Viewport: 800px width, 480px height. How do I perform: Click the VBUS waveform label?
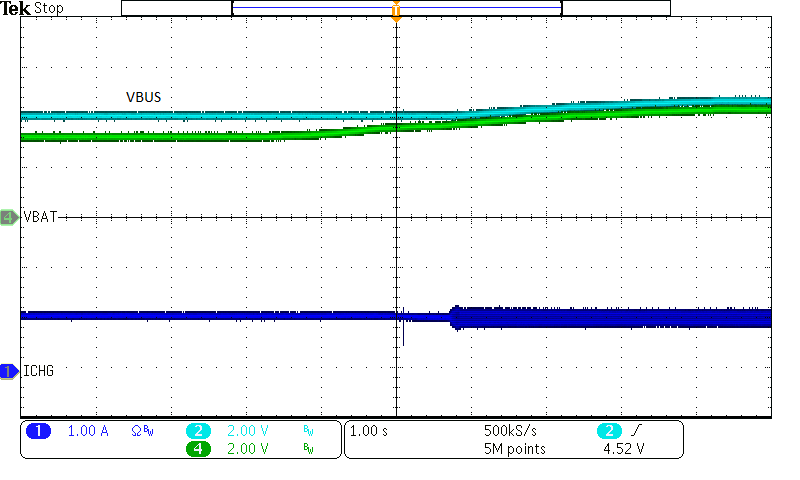(143, 97)
